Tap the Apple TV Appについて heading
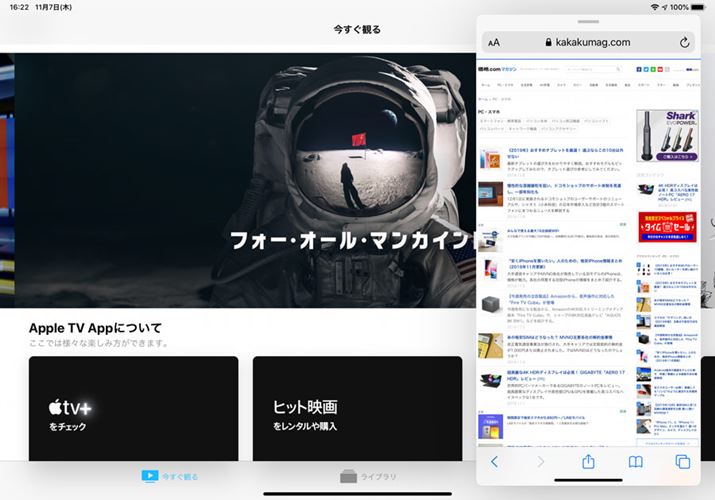Viewport: 715px width, 500px height. point(95,328)
